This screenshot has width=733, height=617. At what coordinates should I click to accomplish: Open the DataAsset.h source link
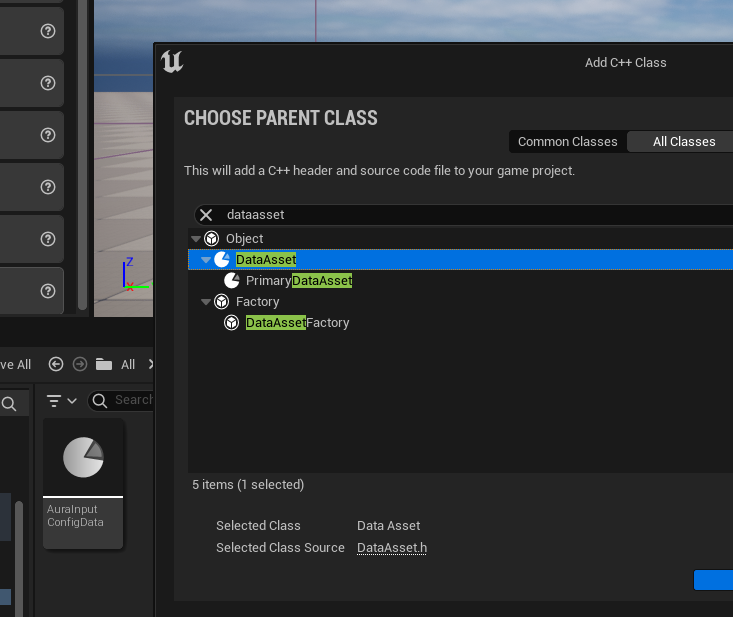point(392,547)
